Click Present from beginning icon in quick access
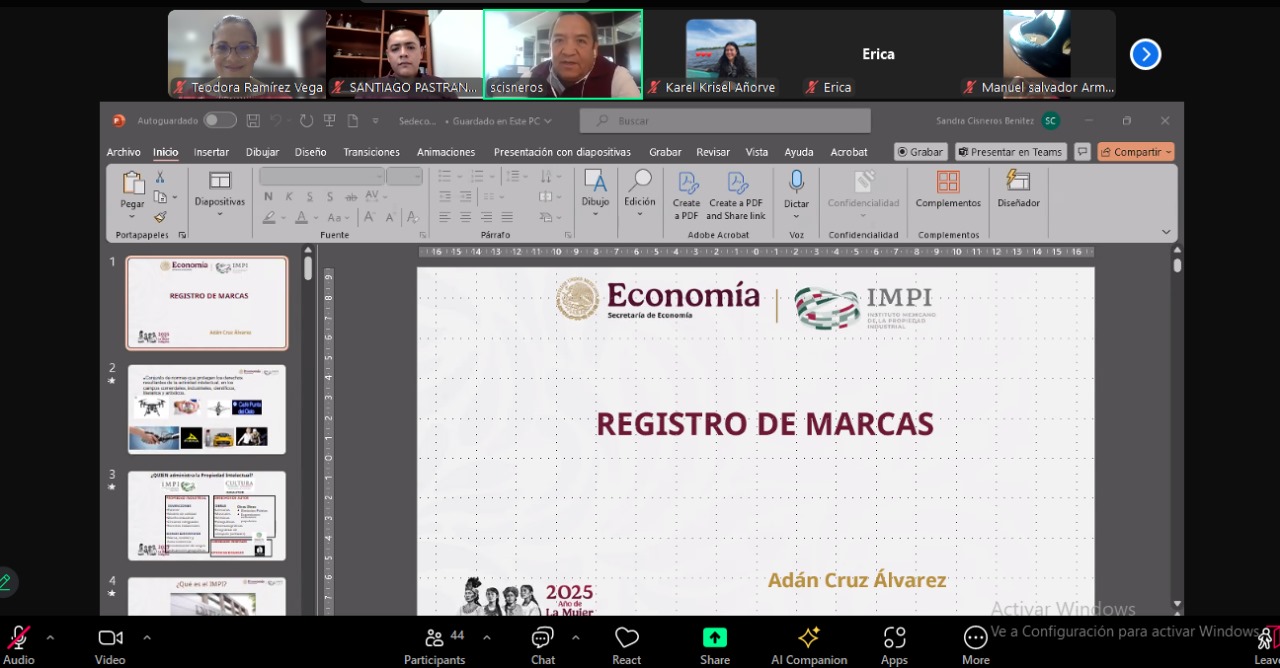Viewport: 1280px width, 668px height. (x=329, y=121)
